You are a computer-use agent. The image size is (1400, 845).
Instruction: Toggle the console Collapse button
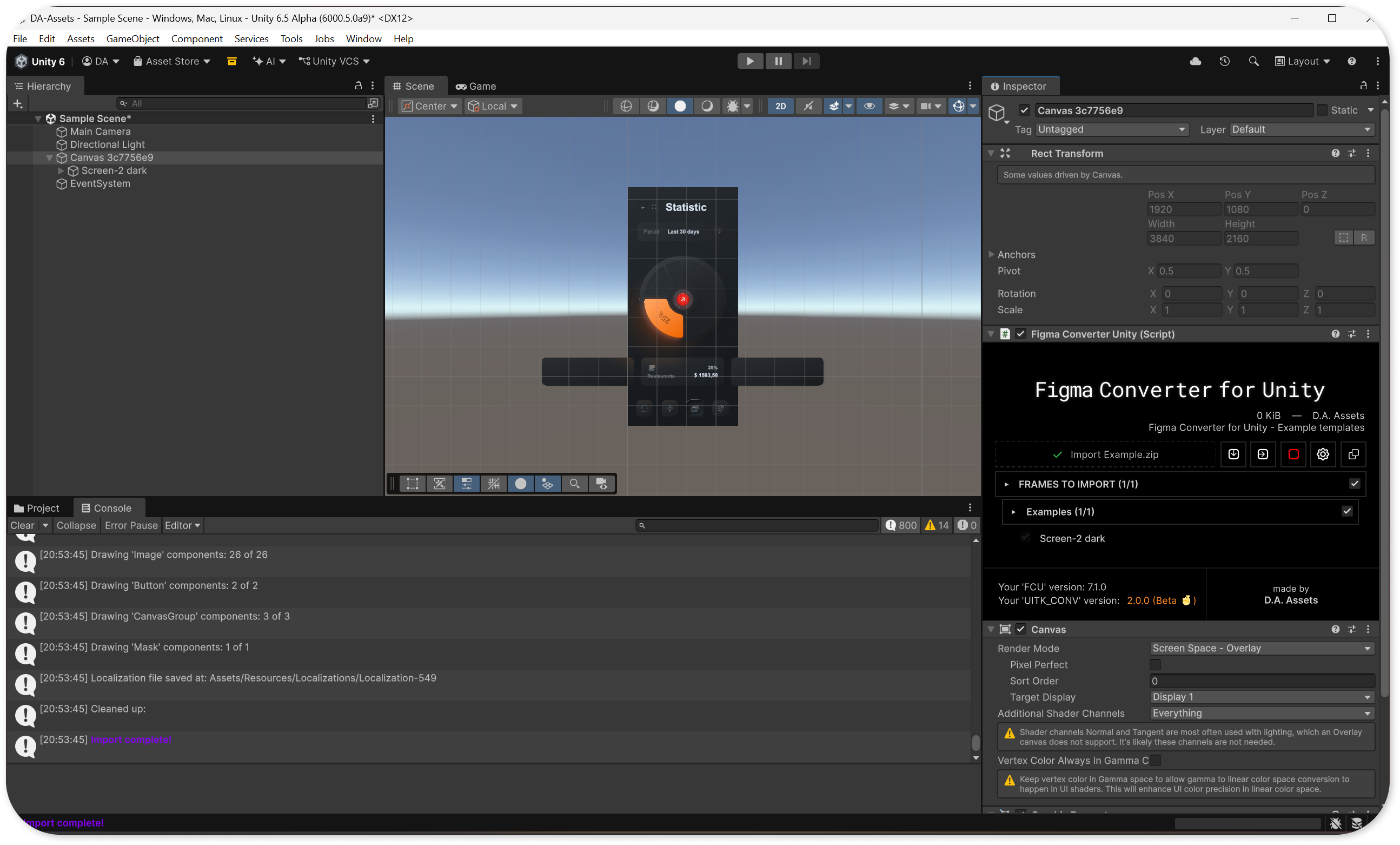76,526
